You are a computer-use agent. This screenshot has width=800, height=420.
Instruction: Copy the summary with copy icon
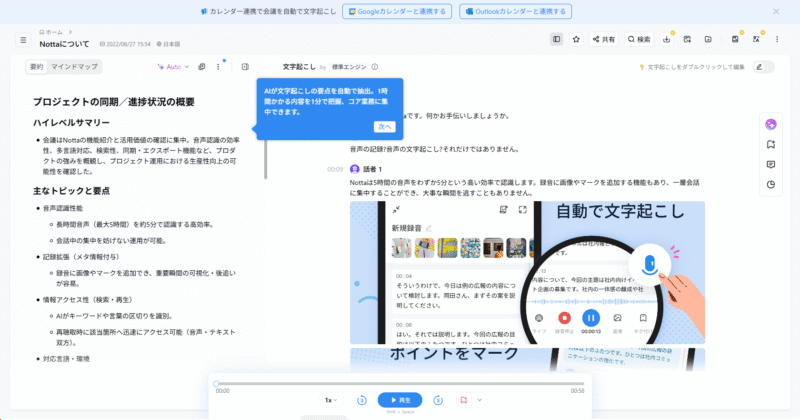click(202, 67)
